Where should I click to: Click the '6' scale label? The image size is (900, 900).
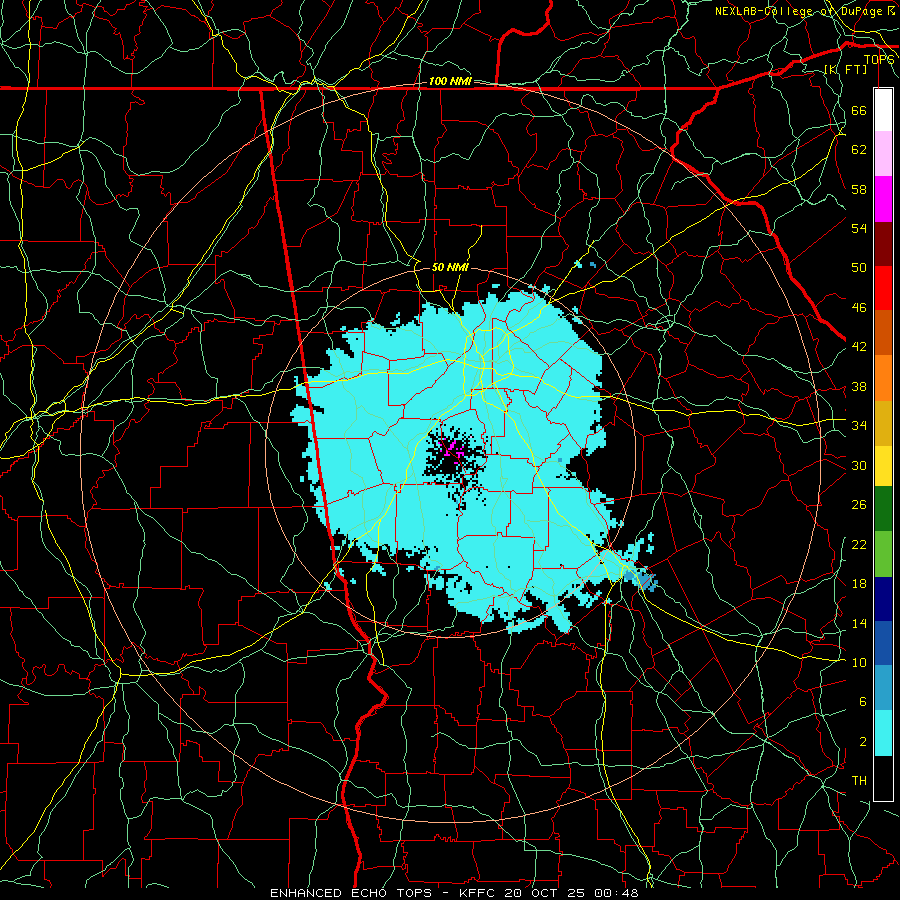click(x=862, y=702)
